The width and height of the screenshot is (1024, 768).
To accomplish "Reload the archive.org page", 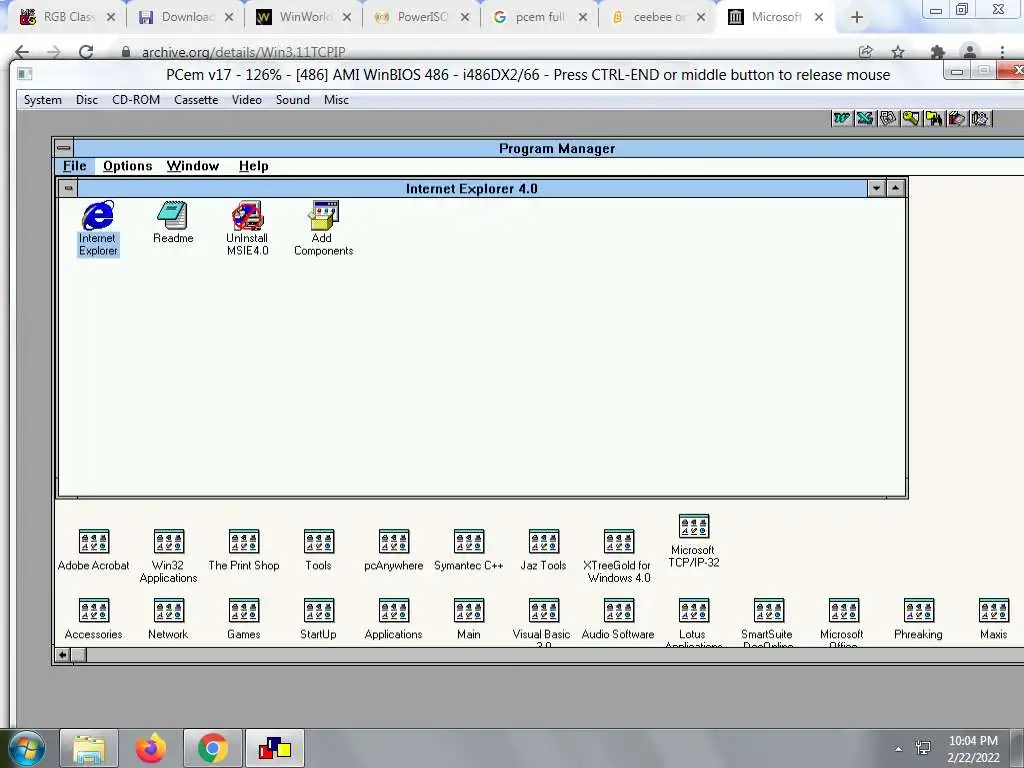I will tap(86, 52).
